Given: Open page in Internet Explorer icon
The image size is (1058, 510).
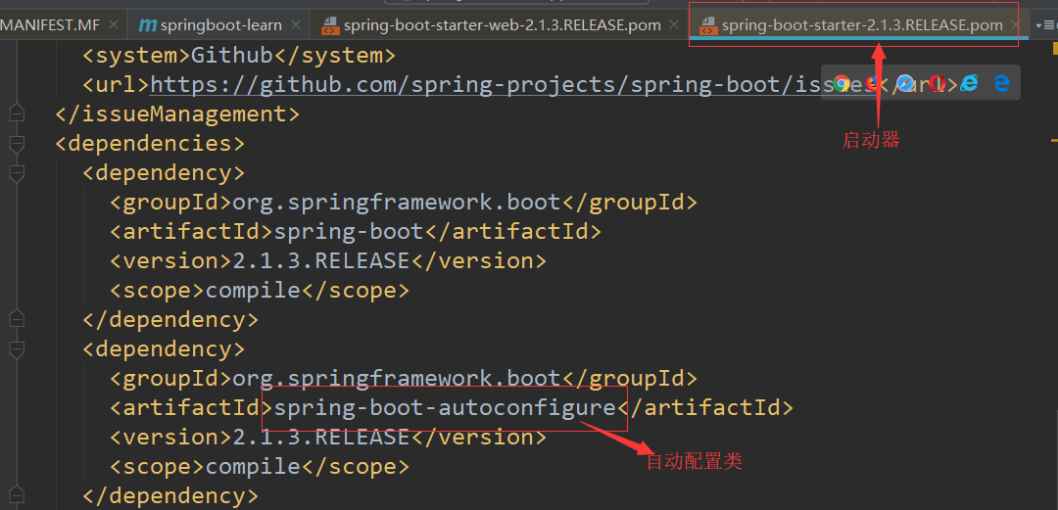Looking at the screenshot, I should pos(970,84).
